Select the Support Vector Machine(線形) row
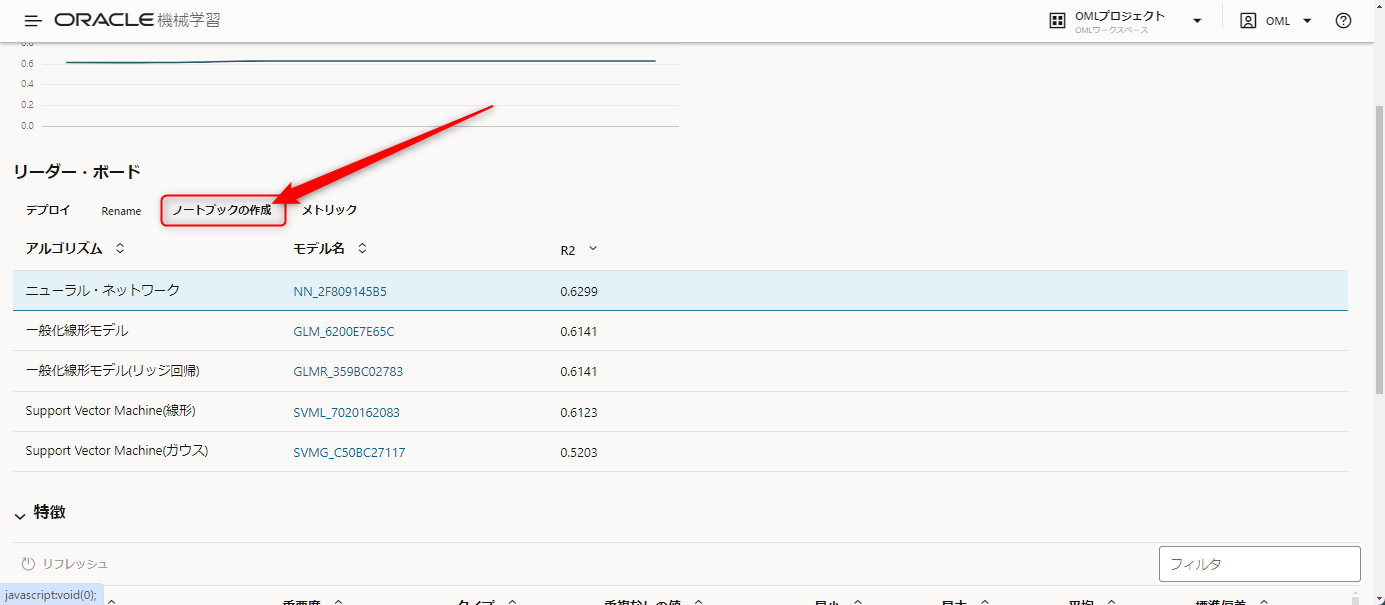This screenshot has height=605, width=1385. 680,412
